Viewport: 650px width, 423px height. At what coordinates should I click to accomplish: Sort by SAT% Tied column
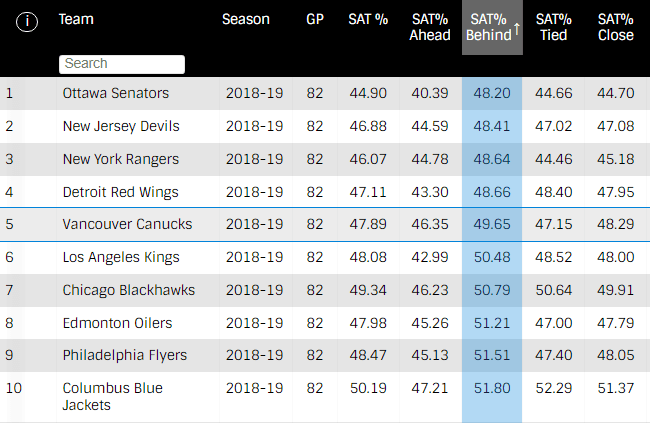pyautogui.click(x=553, y=27)
